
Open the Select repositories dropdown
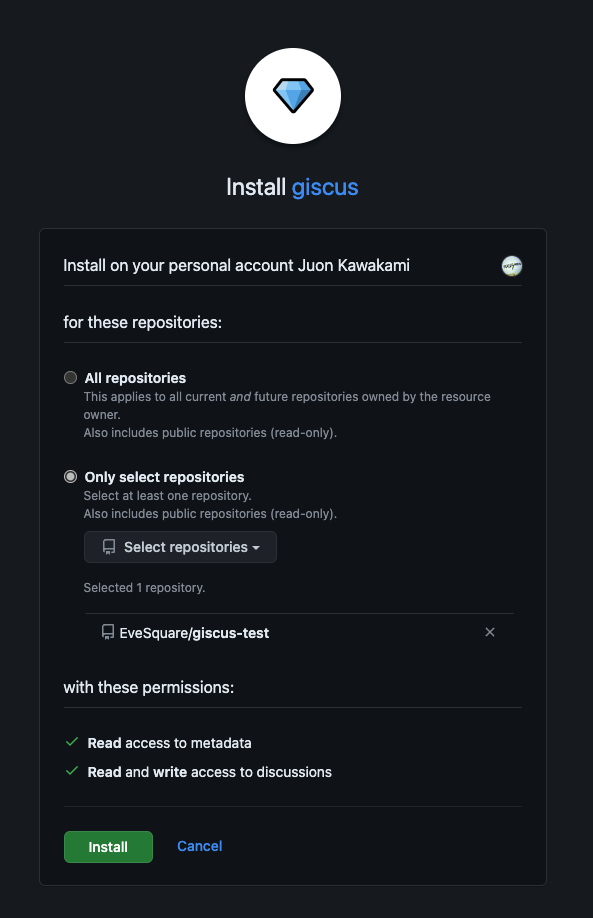point(180,547)
